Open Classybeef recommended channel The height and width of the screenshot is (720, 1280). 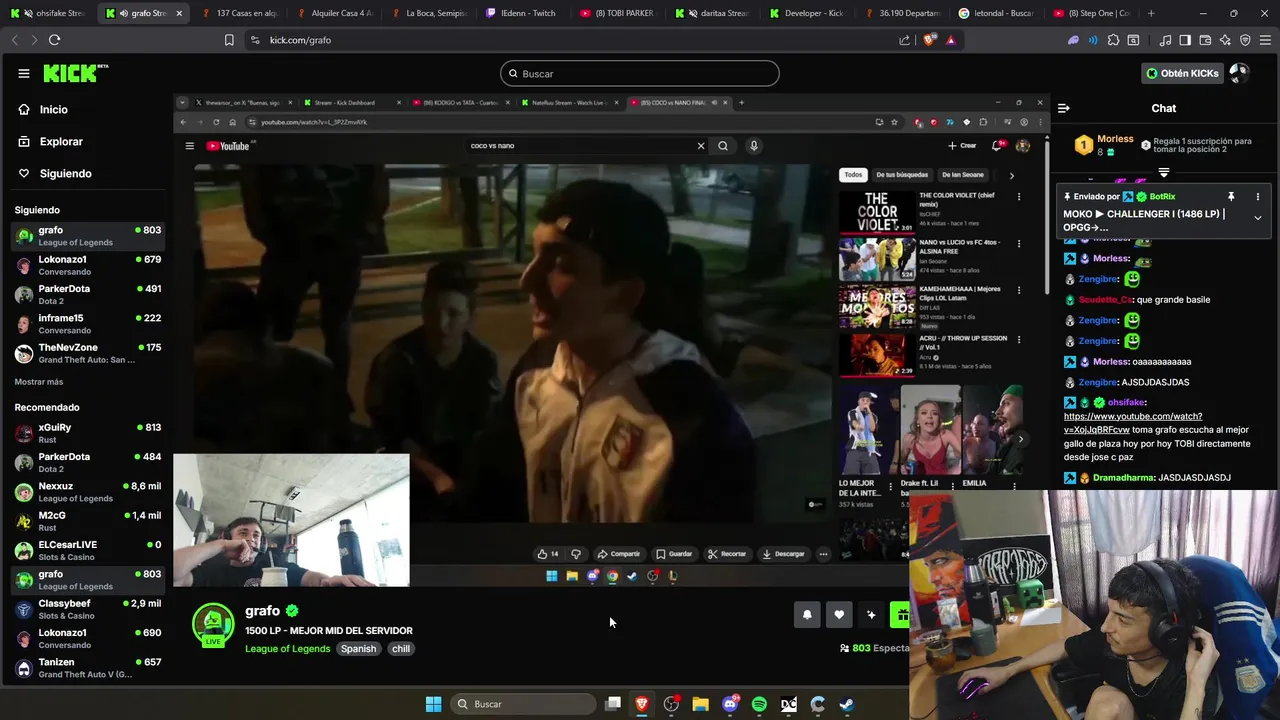[88, 609]
